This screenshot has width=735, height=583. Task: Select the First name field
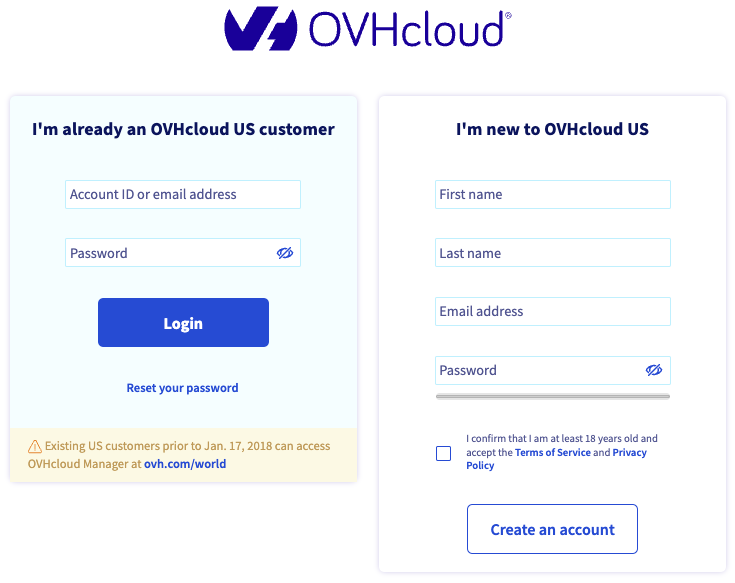coord(553,194)
